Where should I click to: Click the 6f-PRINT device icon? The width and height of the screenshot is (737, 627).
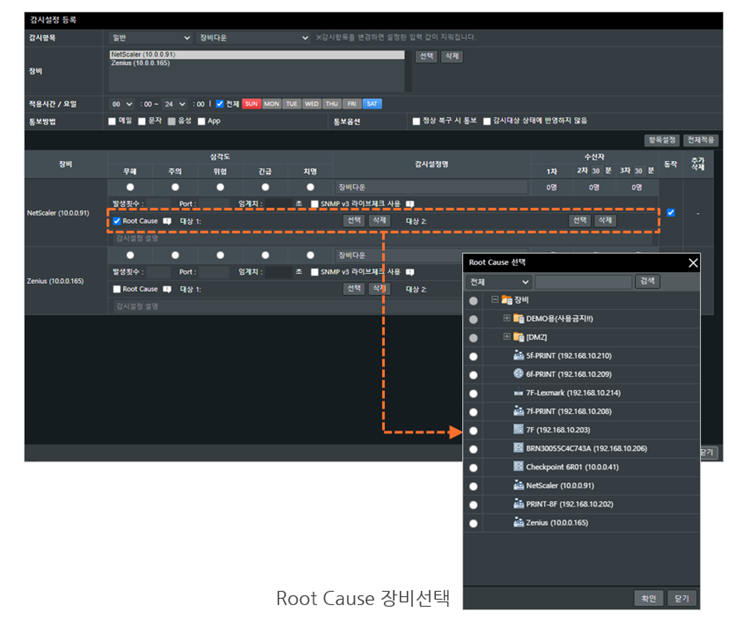pos(518,374)
